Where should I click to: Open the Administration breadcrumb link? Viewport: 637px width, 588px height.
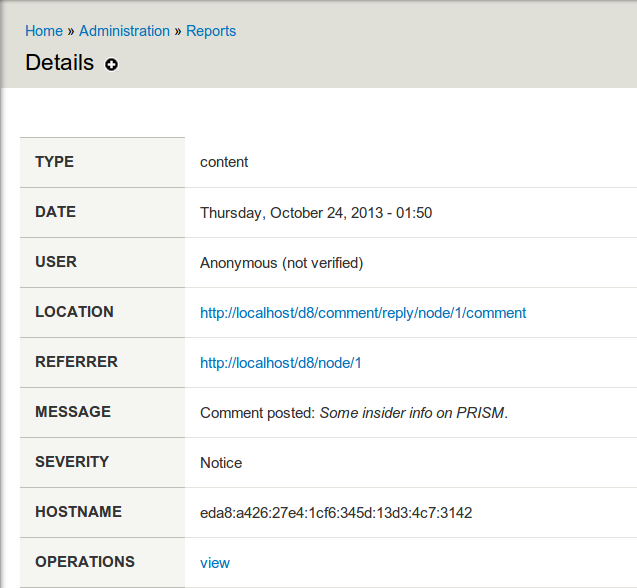tap(124, 31)
